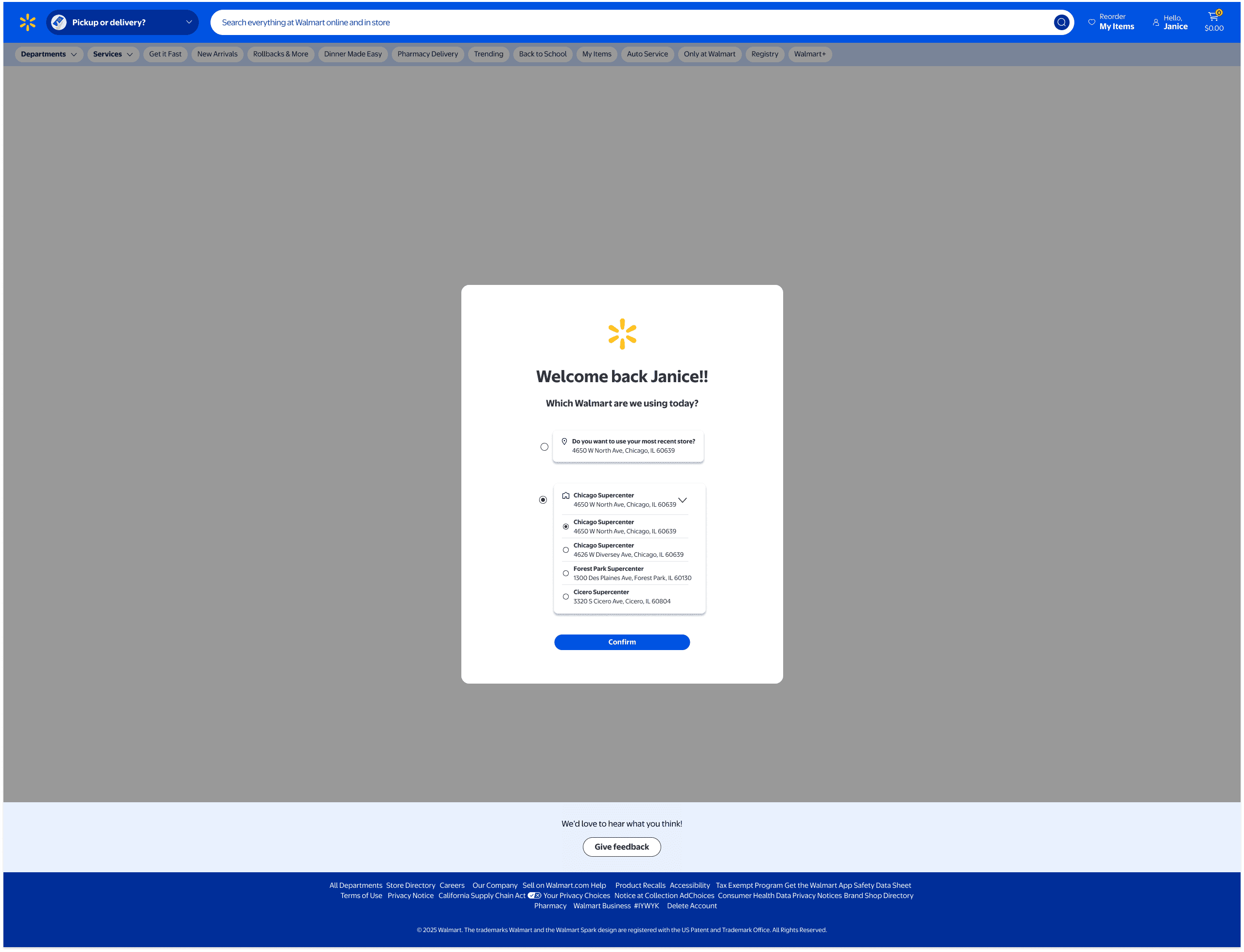Click the search magnifier icon
The width and height of the screenshot is (1244, 952).
click(x=1061, y=23)
